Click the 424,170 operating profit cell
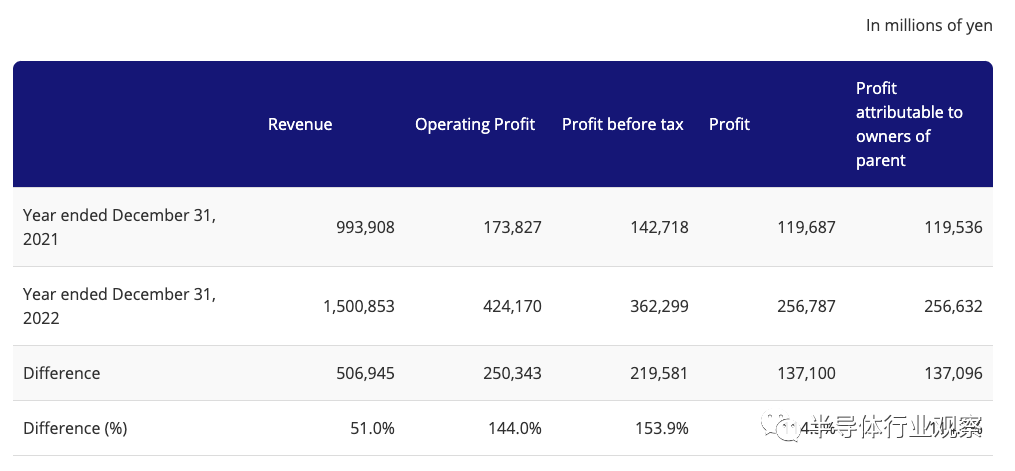Screen dimensions: 1015x471 click(x=509, y=306)
